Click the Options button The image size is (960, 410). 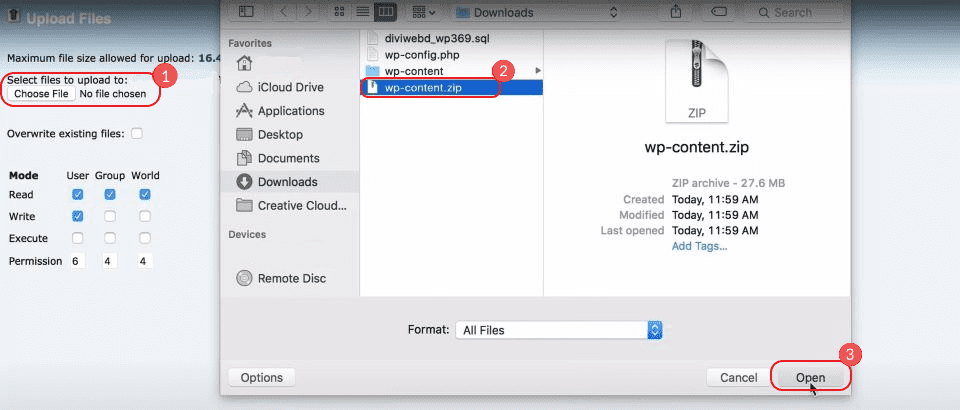coord(261,378)
